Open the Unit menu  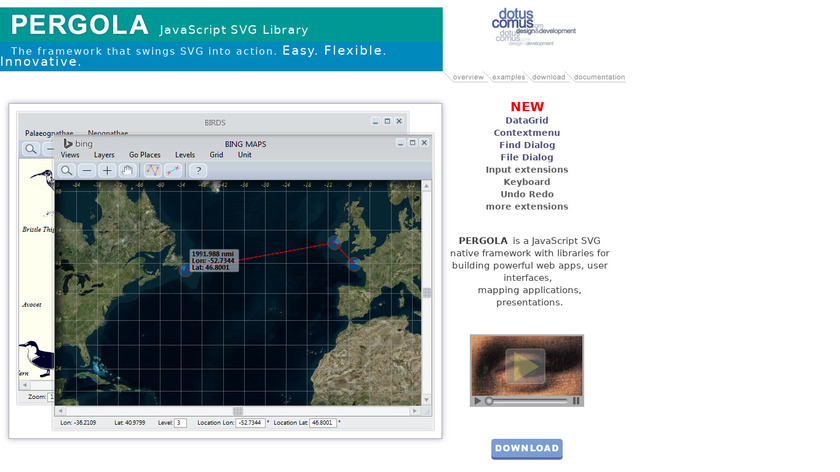[244, 155]
